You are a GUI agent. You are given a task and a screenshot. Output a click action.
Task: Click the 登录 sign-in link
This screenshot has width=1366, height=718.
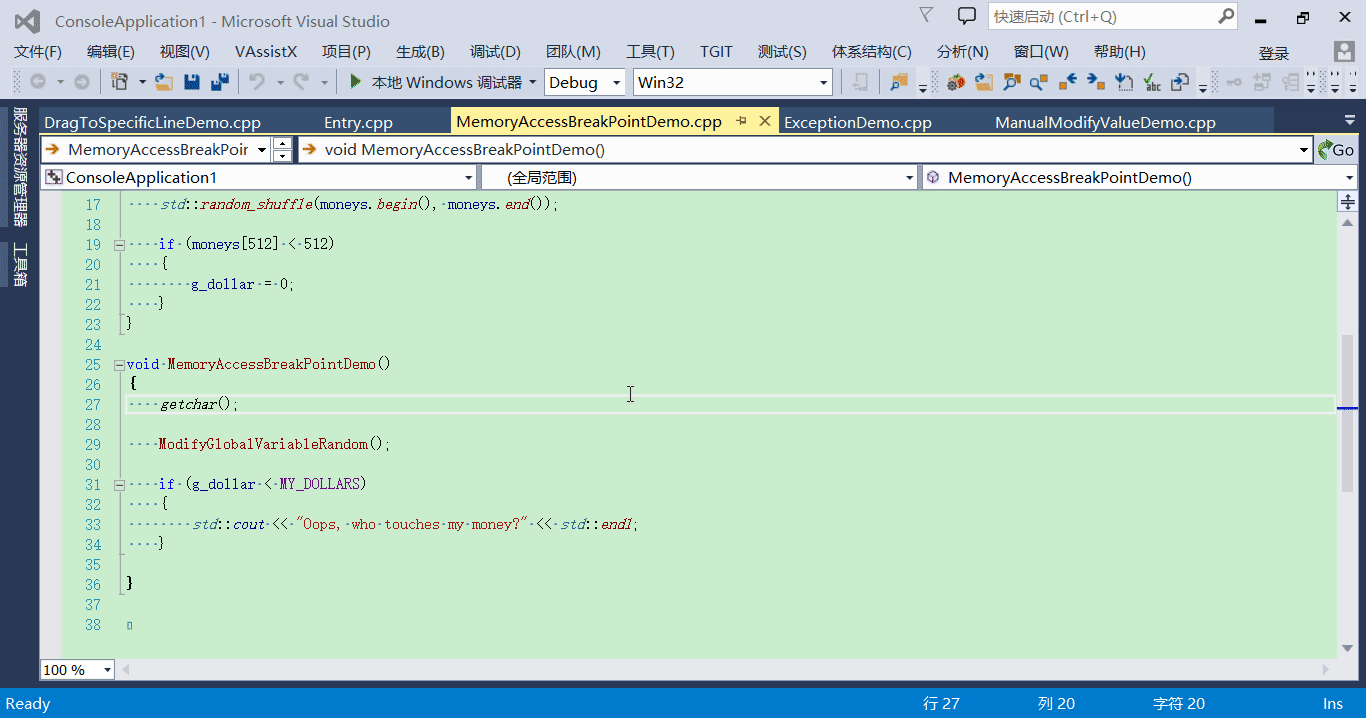pyautogui.click(x=1273, y=54)
